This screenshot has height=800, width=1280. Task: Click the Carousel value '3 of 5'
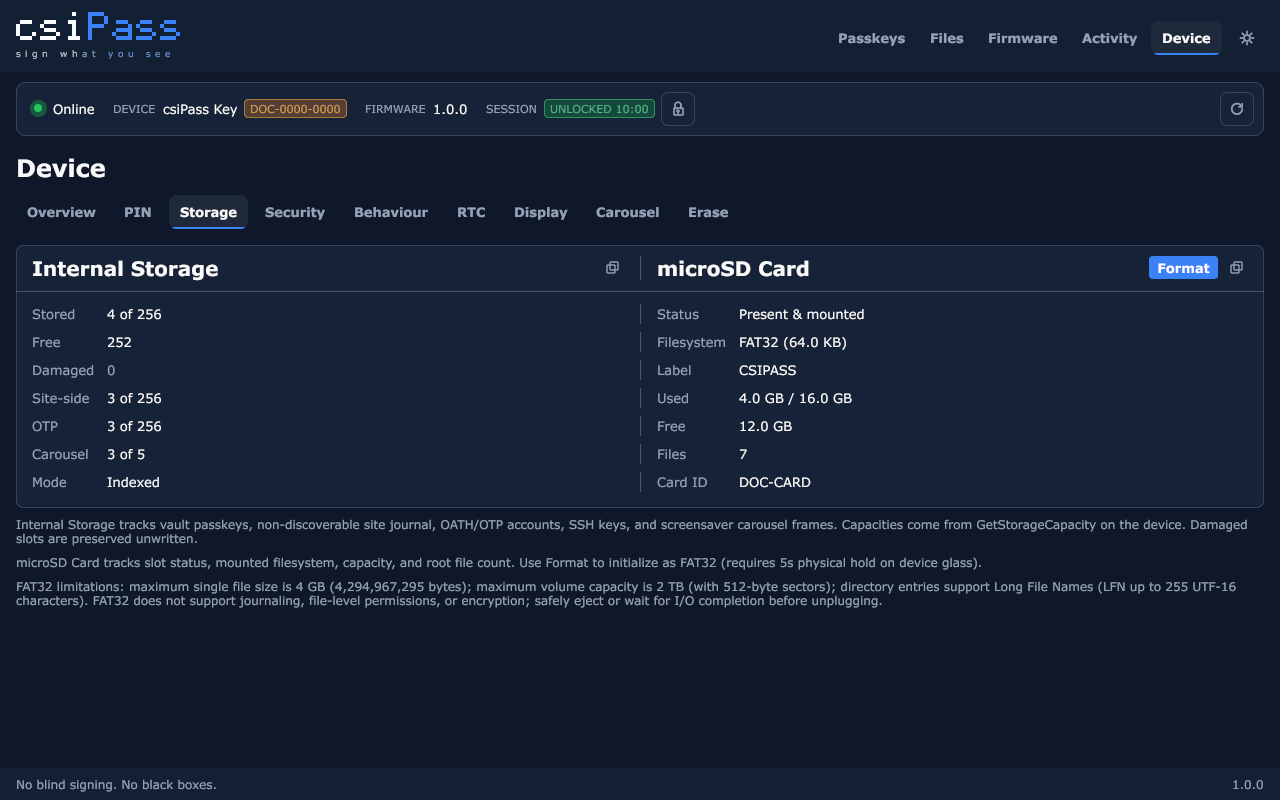tap(126, 454)
